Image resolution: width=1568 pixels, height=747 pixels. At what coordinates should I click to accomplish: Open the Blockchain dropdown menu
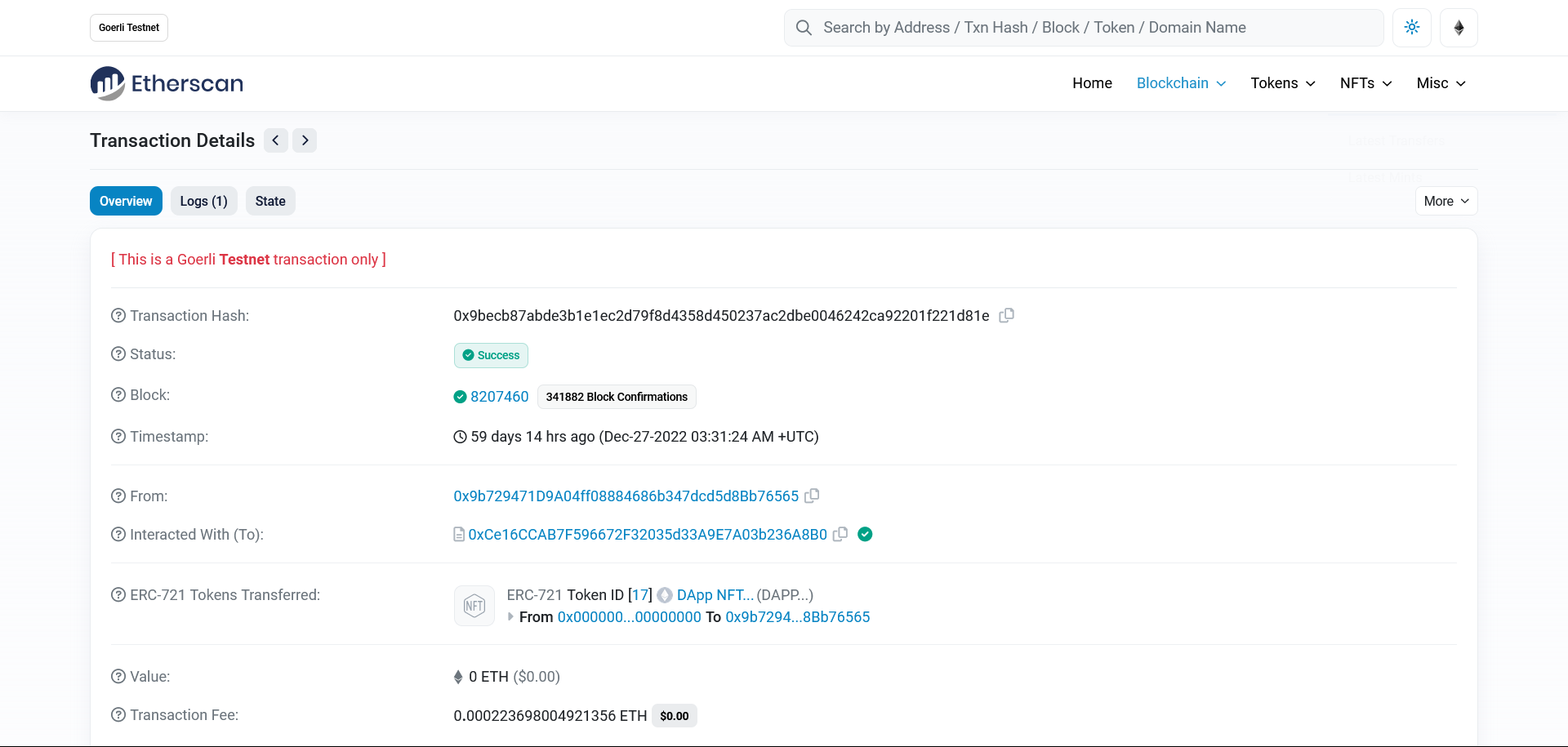point(1180,82)
